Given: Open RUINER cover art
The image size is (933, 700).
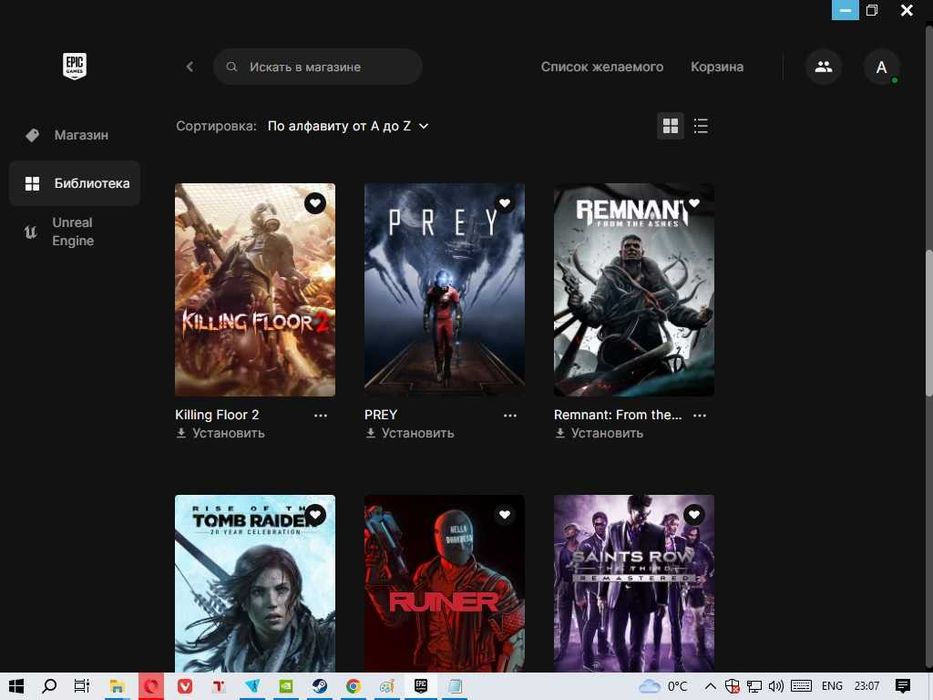Looking at the screenshot, I should click(444, 583).
